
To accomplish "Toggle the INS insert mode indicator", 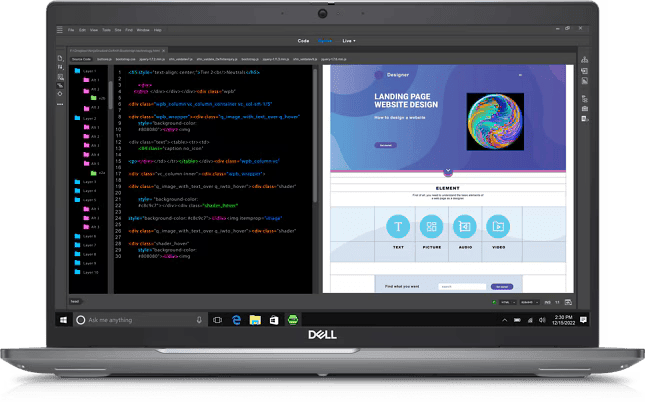I will pos(548,302).
